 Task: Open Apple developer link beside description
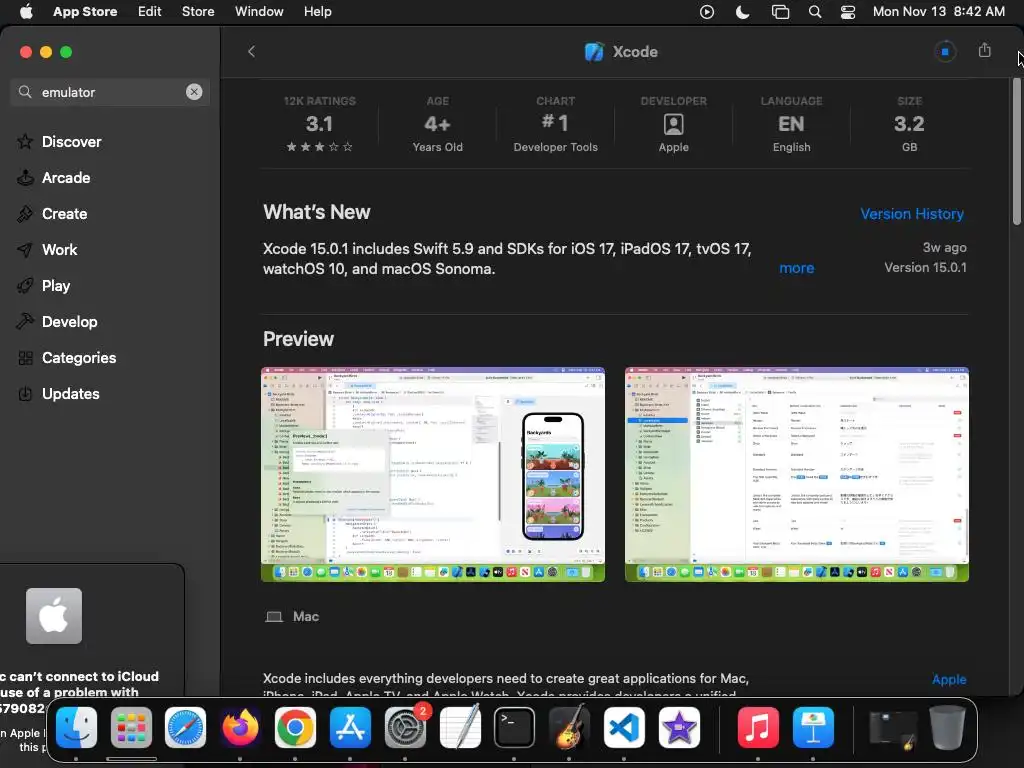click(949, 679)
